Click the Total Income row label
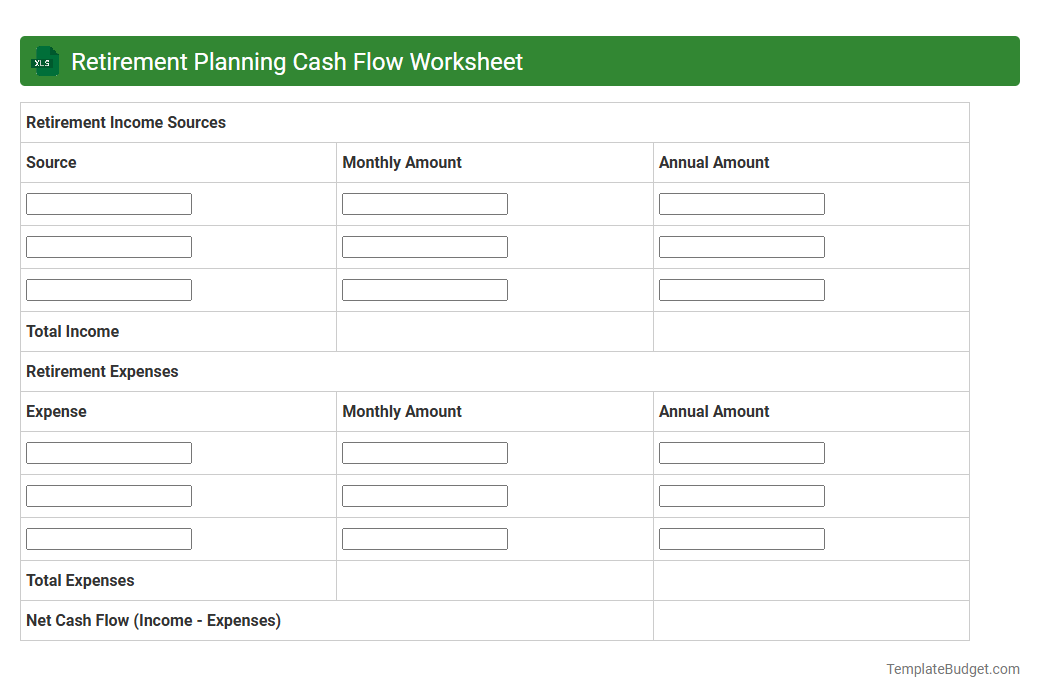This screenshot has width=1040, height=698. (x=72, y=331)
